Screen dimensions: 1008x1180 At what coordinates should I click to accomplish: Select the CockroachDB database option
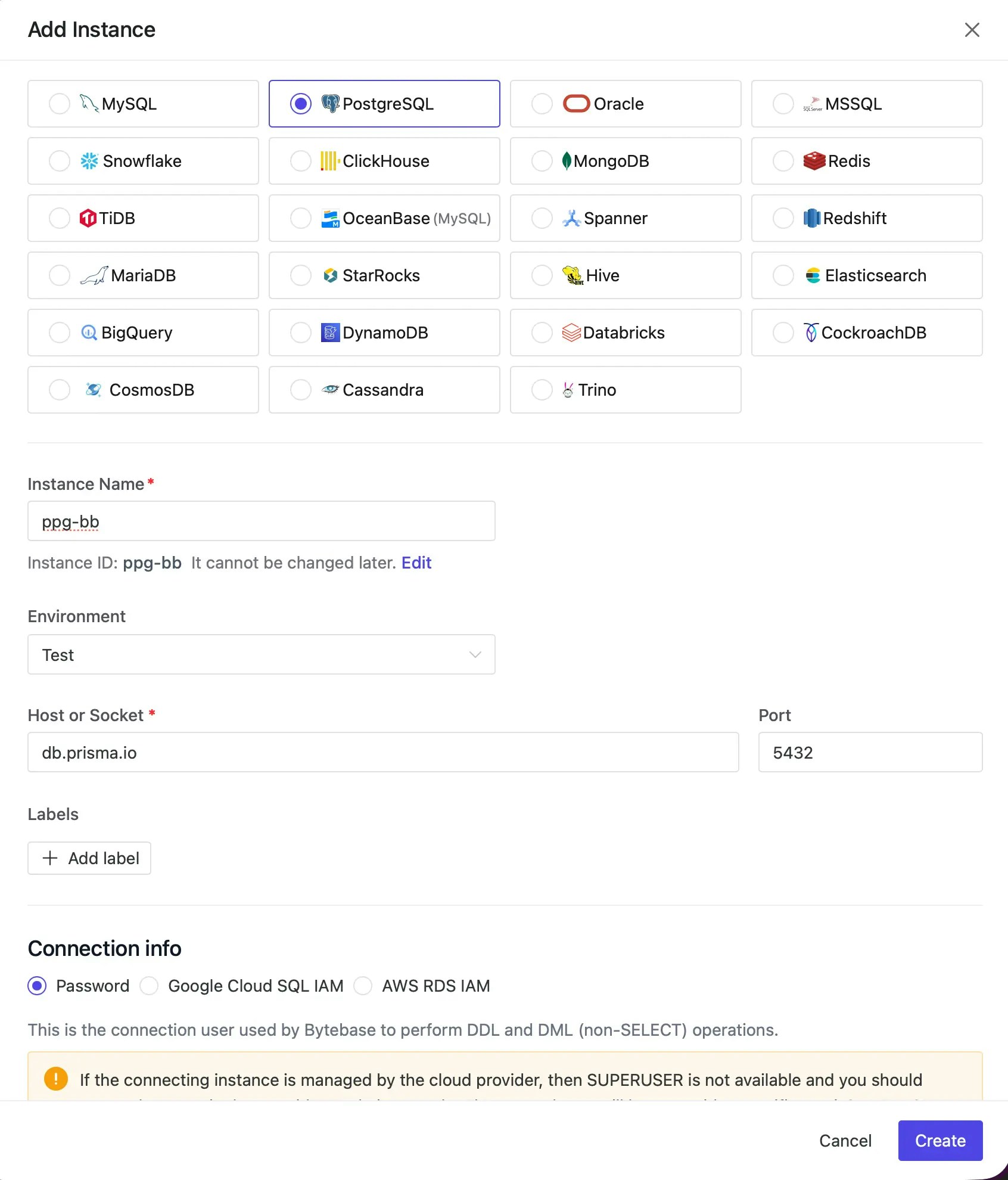pyautogui.click(x=866, y=333)
